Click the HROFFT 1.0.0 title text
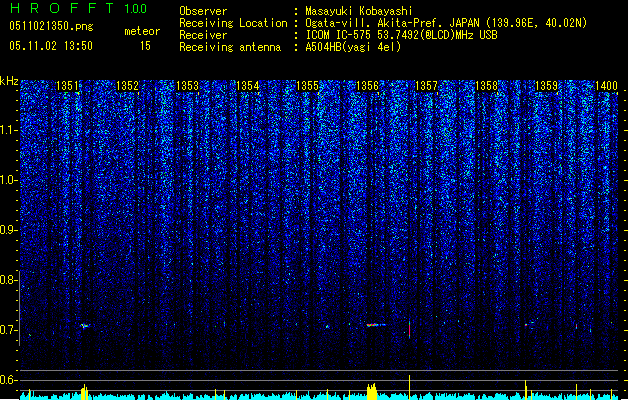 click(x=79, y=8)
